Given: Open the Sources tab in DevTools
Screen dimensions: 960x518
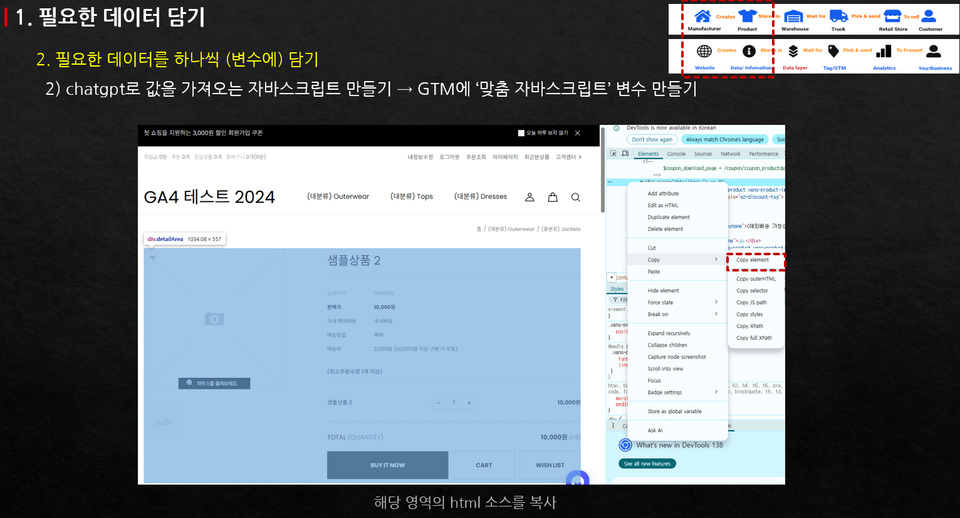Looking at the screenshot, I should (703, 154).
